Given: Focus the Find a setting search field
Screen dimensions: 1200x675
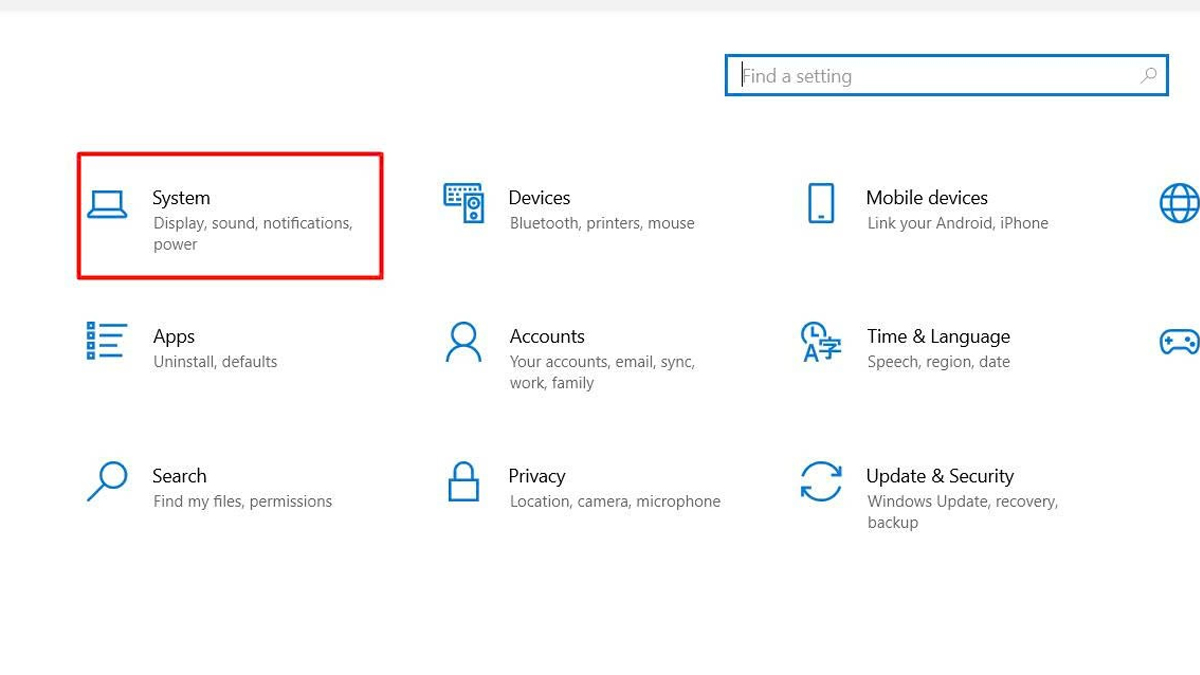Looking at the screenshot, I should pos(947,75).
